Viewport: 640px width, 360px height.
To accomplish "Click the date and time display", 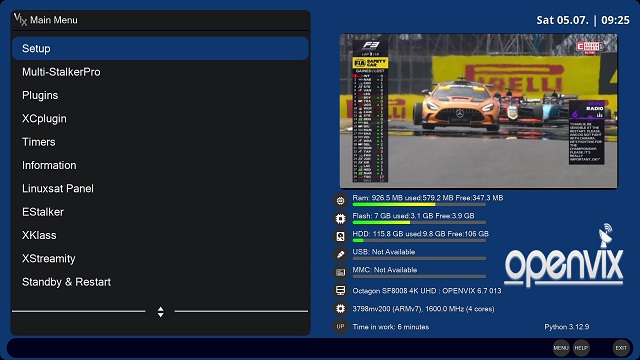I will 583,20.
